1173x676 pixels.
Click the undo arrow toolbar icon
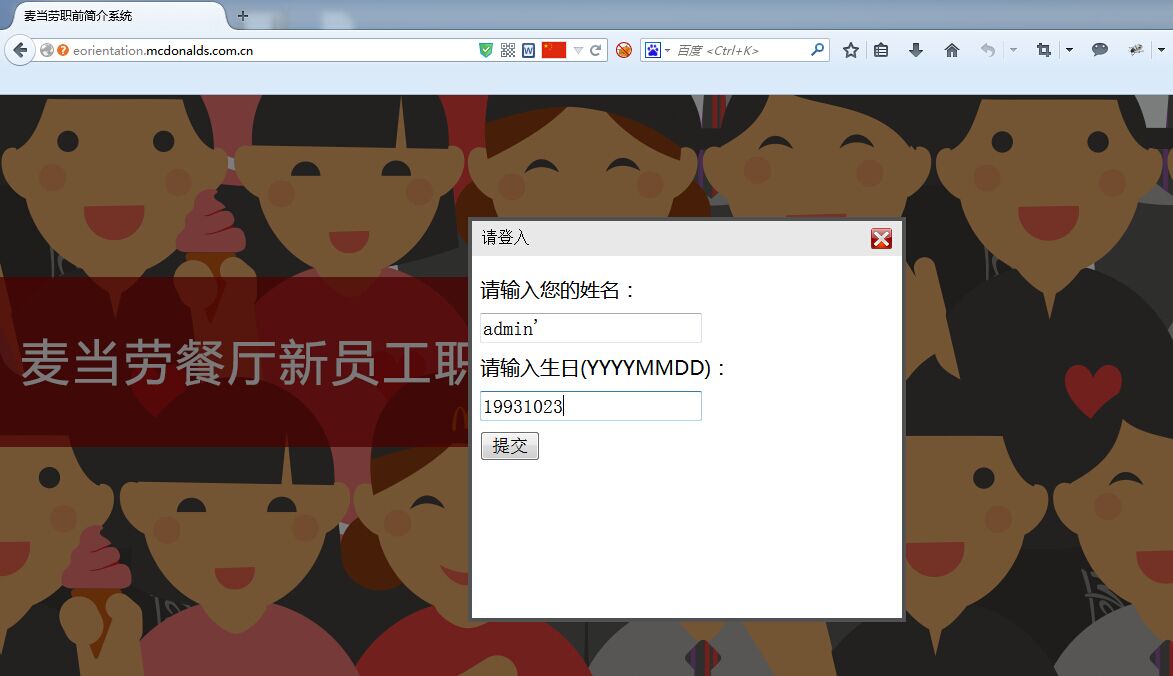[987, 50]
